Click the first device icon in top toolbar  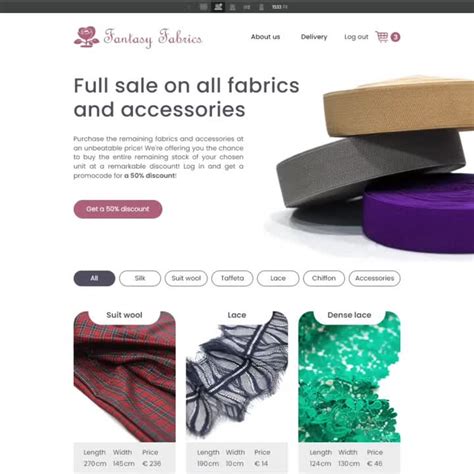203,7
